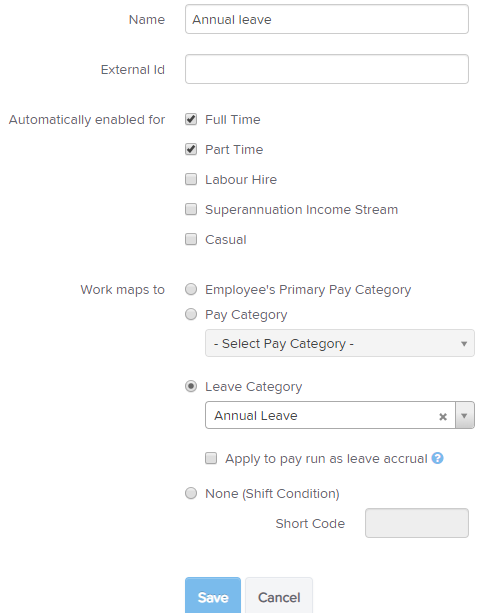478x613 pixels.
Task: Select Employee's Primary Pay Category radio
Action: pyautogui.click(x=191, y=289)
